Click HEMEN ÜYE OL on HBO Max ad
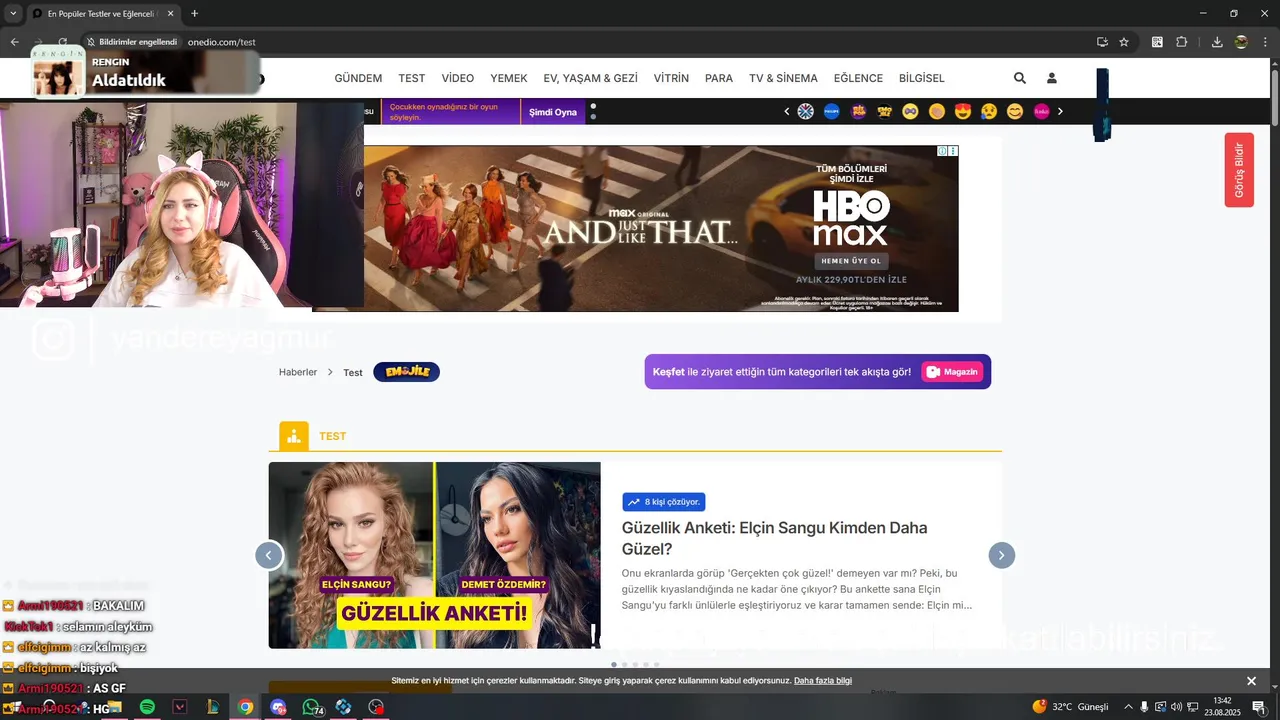The height and width of the screenshot is (720, 1280). pyautogui.click(x=850, y=260)
